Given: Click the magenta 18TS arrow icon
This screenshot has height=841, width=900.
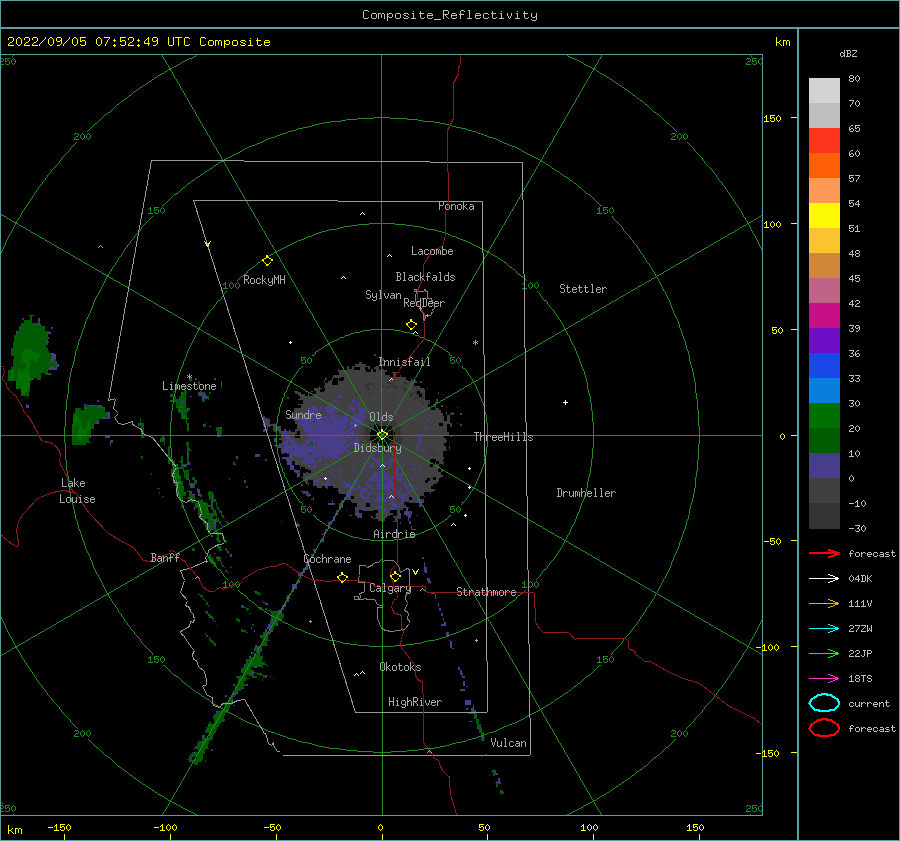Looking at the screenshot, I should point(824,678).
